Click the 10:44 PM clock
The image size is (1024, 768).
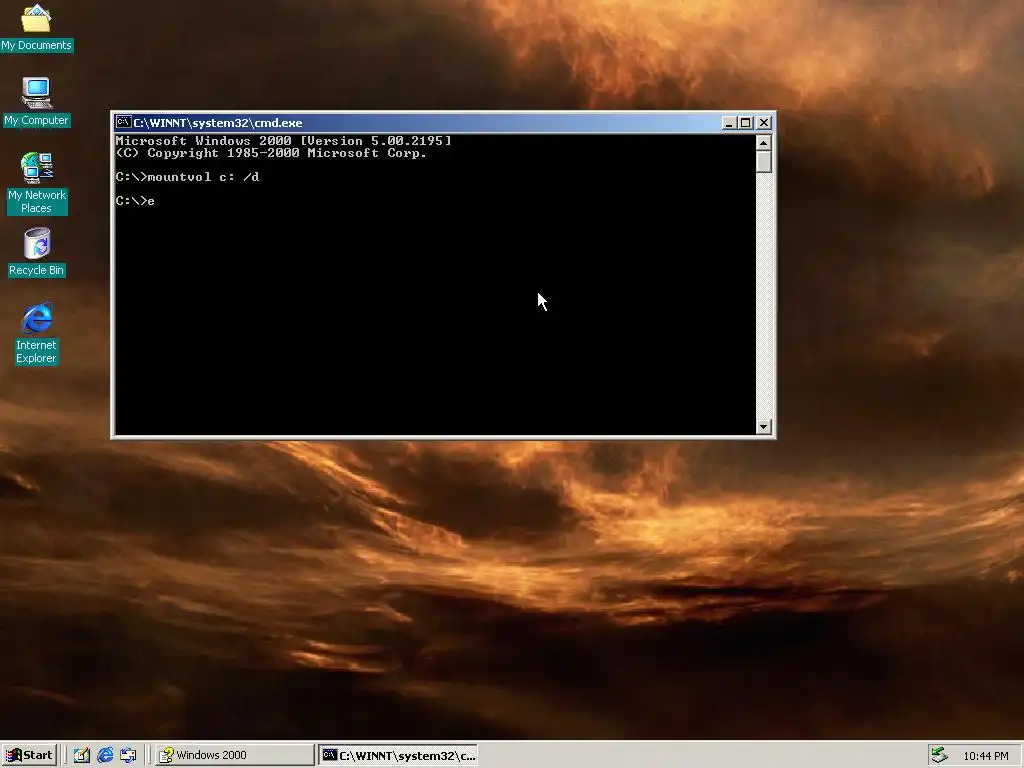985,756
